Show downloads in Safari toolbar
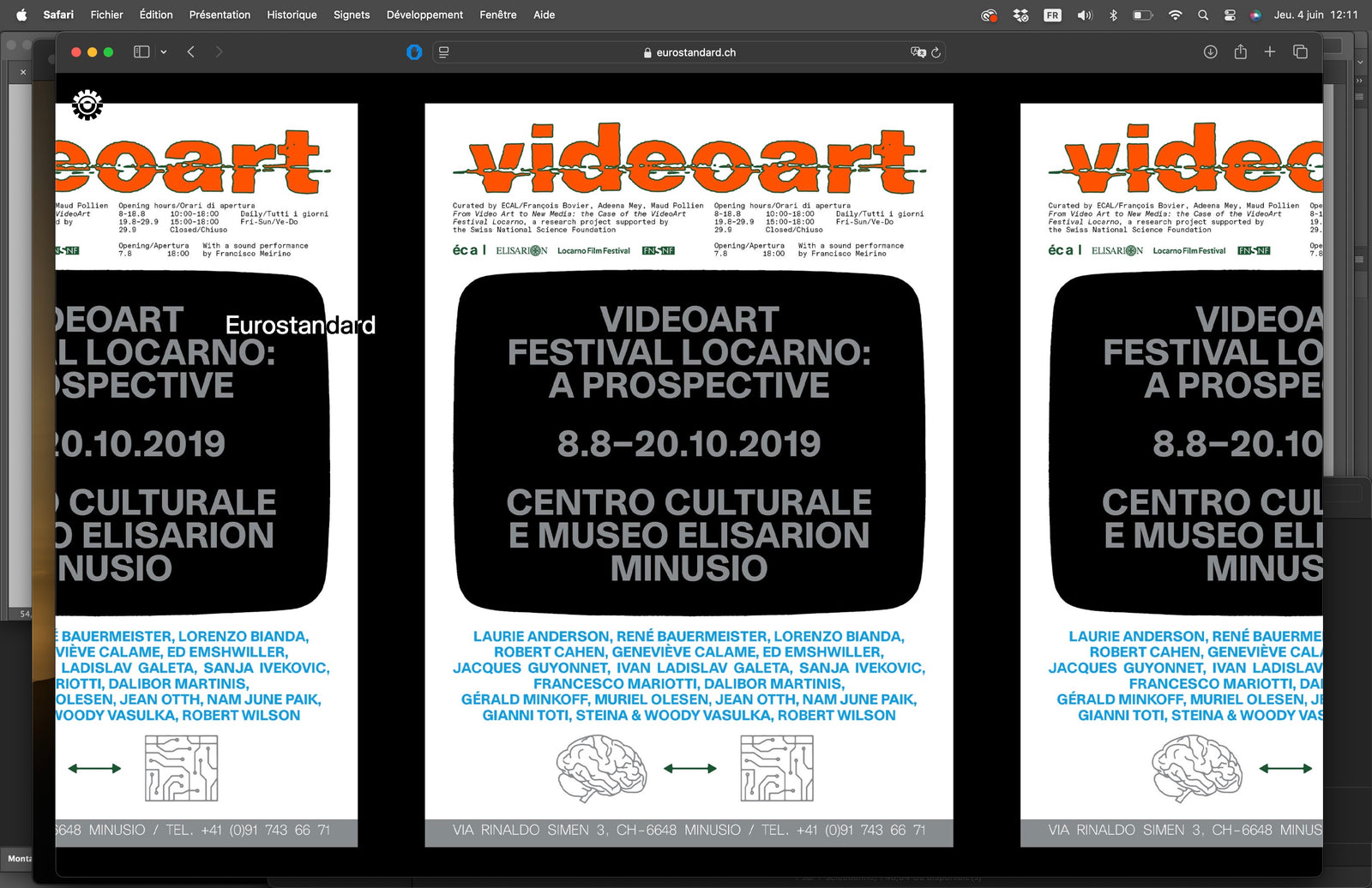 1211,52
